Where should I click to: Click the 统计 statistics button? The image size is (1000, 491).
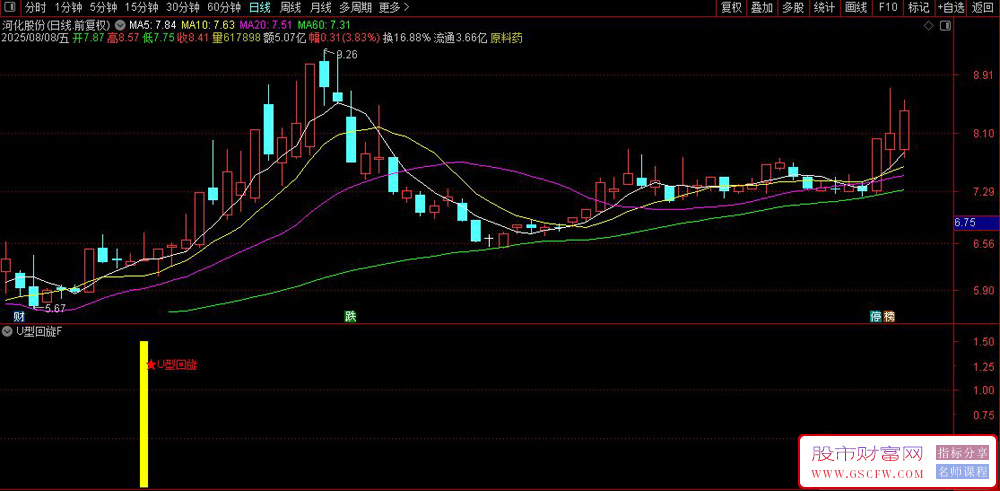(x=825, y=8)
